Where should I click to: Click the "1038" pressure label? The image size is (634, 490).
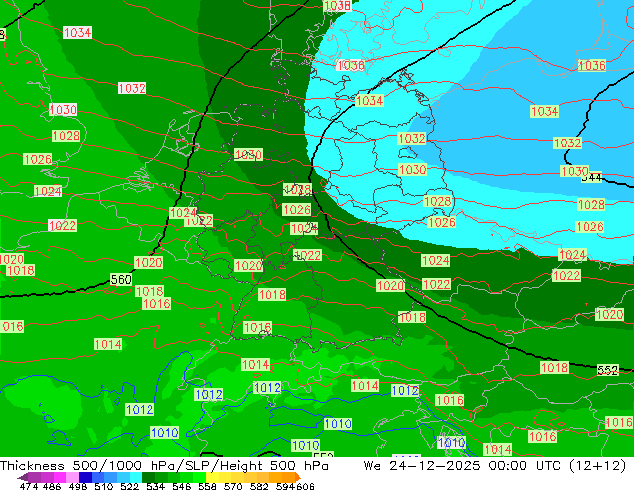click(338, 5)
